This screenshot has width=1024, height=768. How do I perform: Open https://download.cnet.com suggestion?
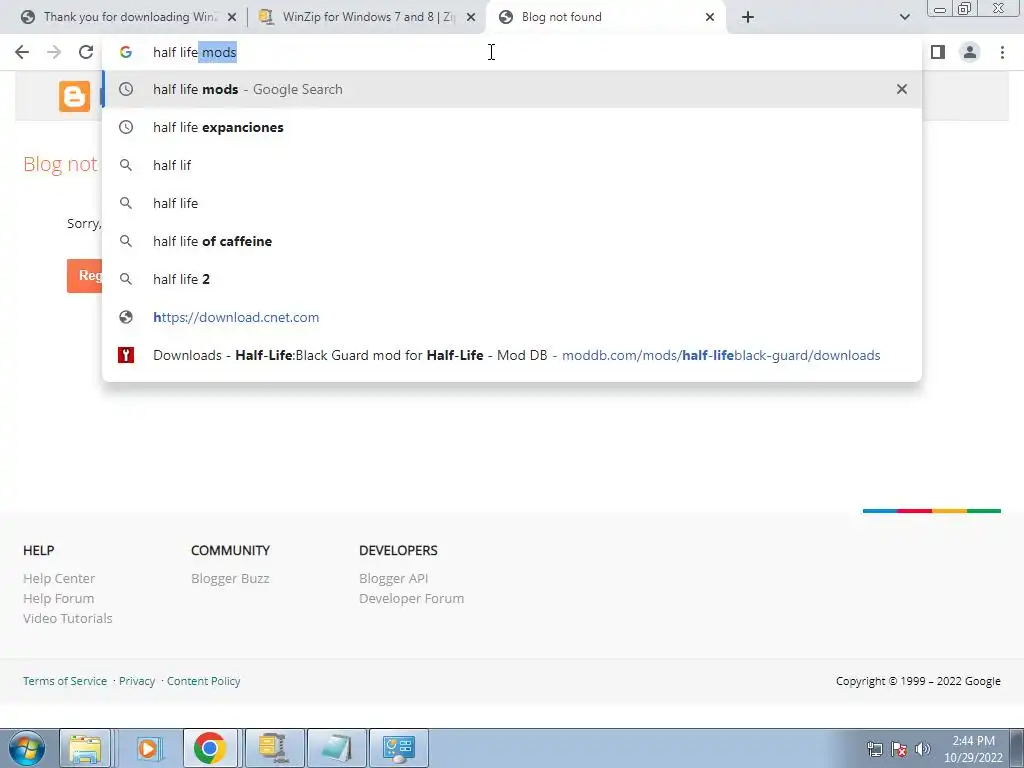pos(512,317)
